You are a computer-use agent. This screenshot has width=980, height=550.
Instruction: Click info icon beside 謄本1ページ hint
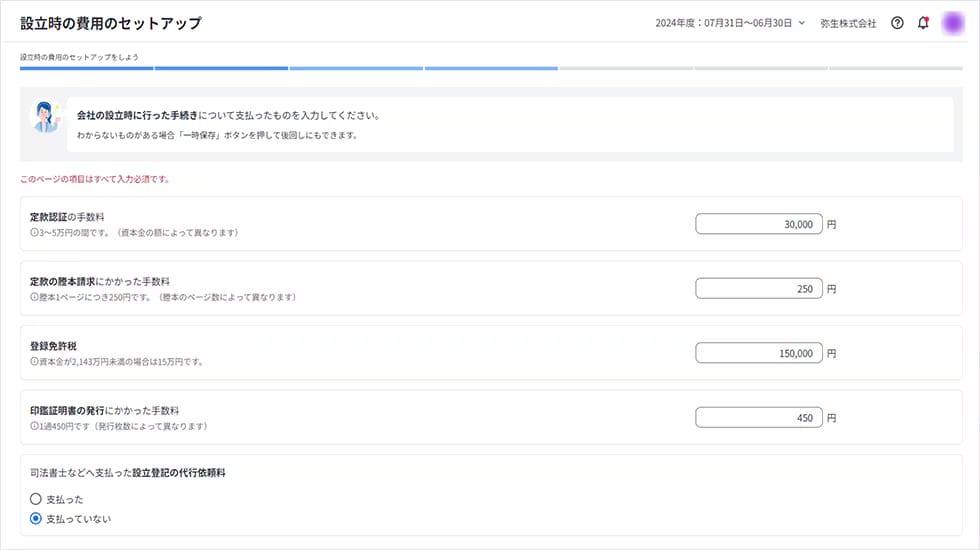(34, 298)
